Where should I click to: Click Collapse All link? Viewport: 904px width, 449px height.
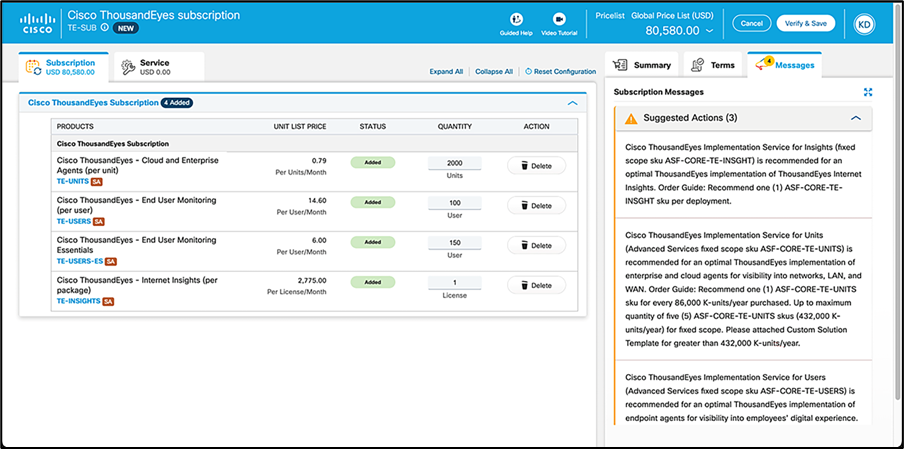point(494,72)
